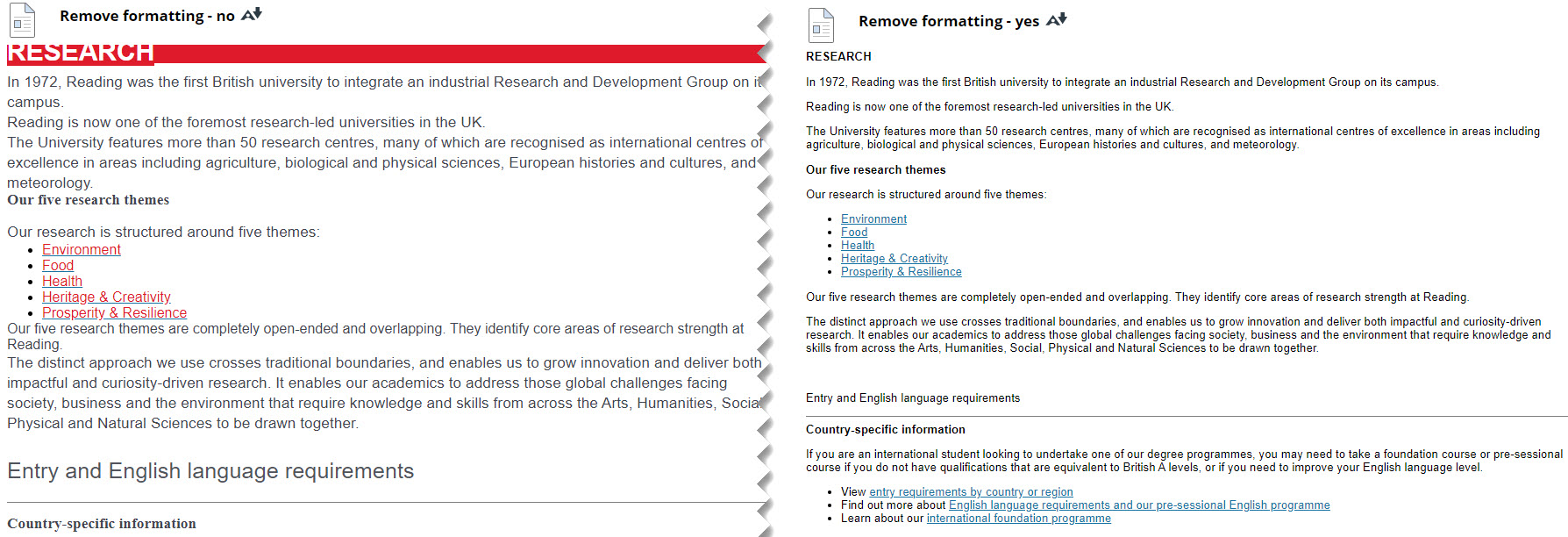Screen dimensions: 1568x537
Task: Click 'Remove formatting - no' title
Action: (x=147, y=16)
